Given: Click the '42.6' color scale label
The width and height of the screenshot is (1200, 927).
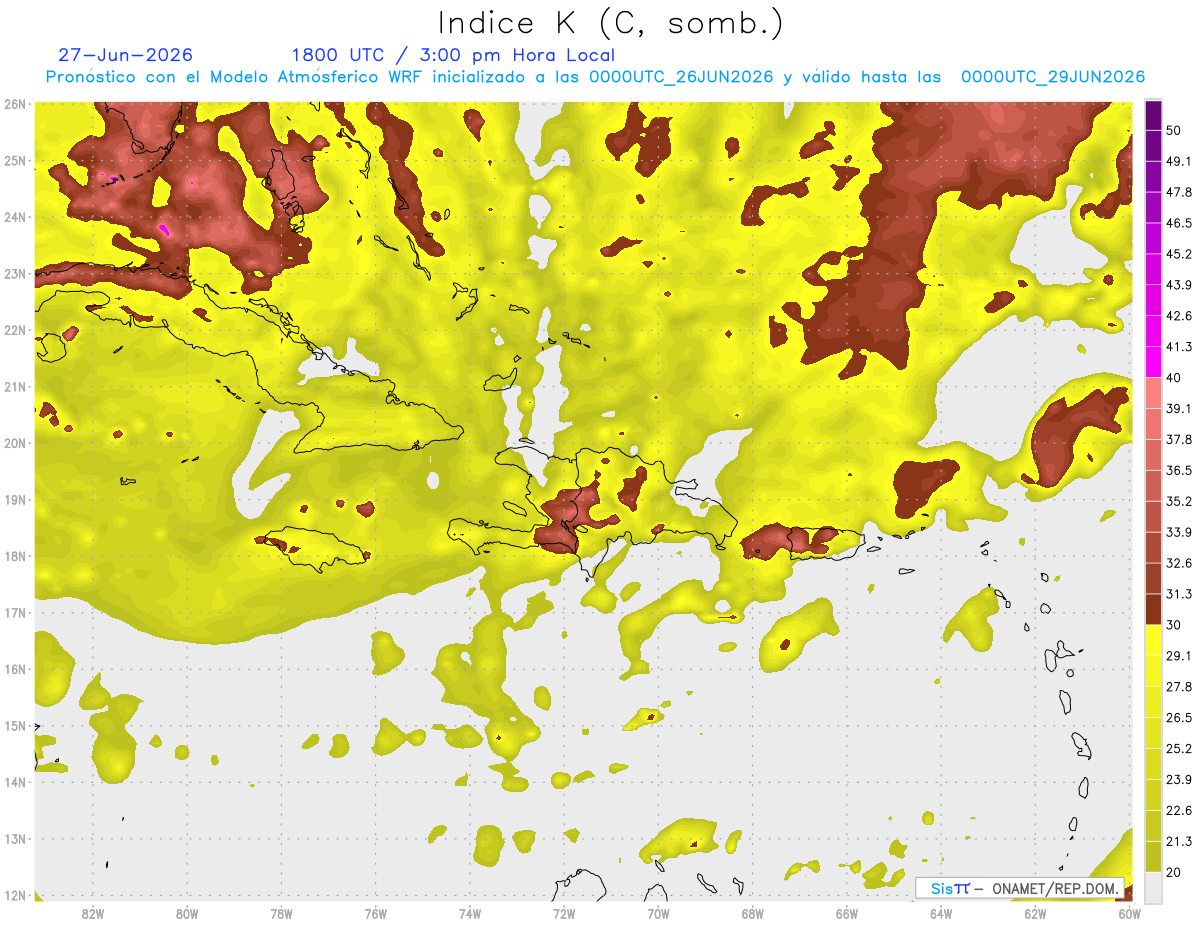Looking at the screenshot, I should (x=1179, y=316).
